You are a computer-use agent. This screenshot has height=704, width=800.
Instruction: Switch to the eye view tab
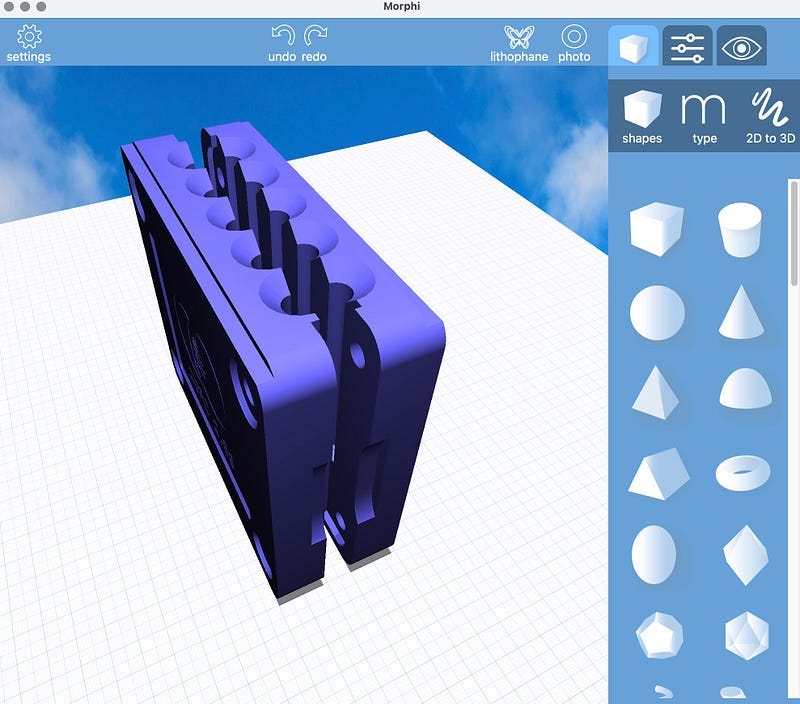[741, 46]
